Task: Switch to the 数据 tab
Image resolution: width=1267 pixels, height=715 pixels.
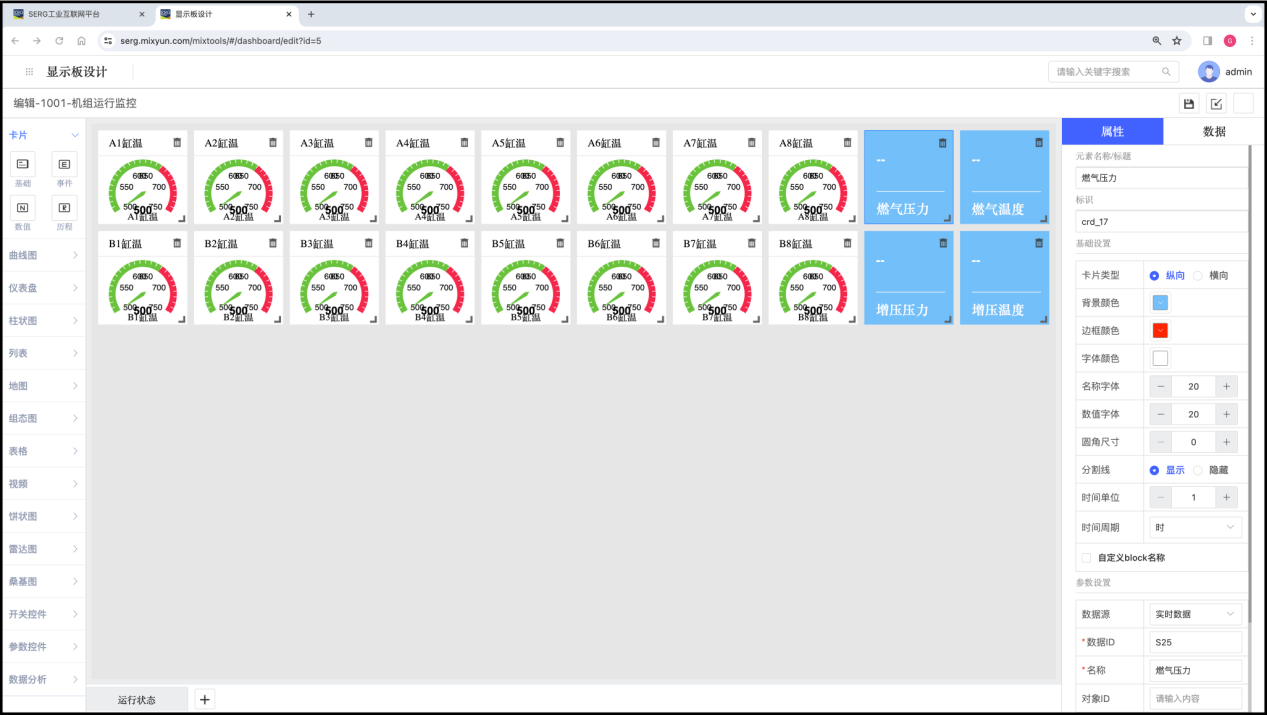Action: tap(1214, 131)
